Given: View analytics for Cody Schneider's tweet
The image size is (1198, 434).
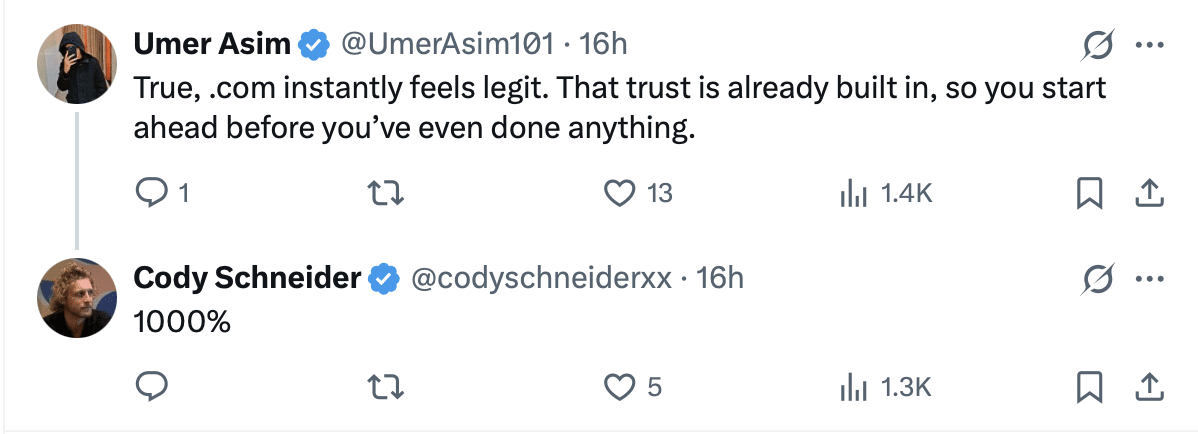Looking at the screenshot, I should (851, 386).
